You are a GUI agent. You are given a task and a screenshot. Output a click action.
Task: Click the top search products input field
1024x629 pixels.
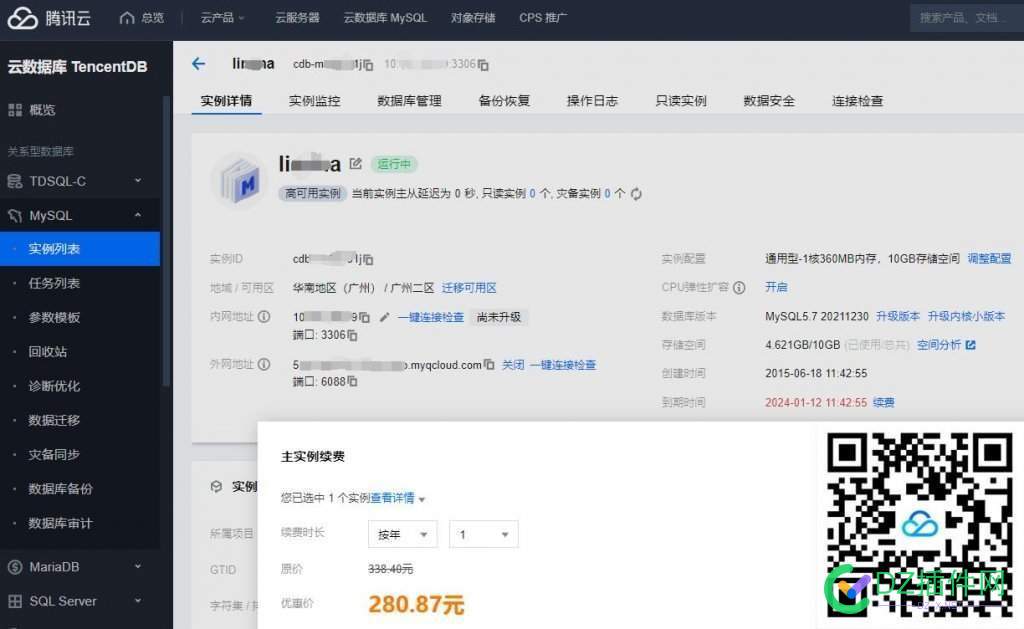click(967, 18)
